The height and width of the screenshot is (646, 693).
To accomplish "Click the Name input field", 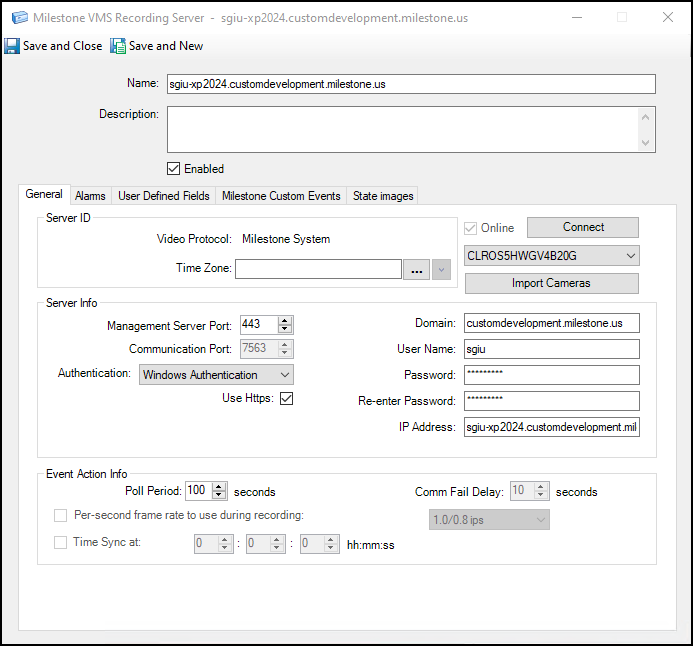I will point(411,84).
